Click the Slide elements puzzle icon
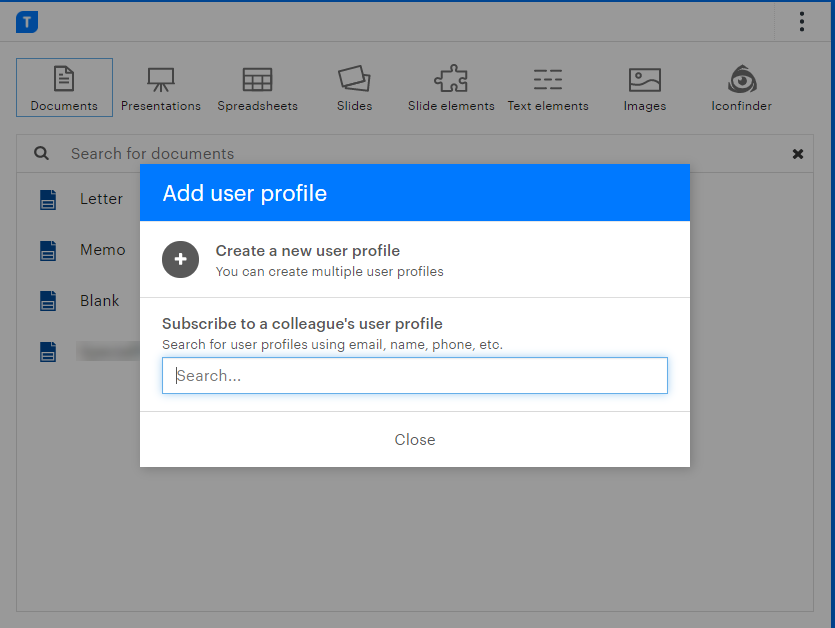The image size is (835, 628). point(450,79)
